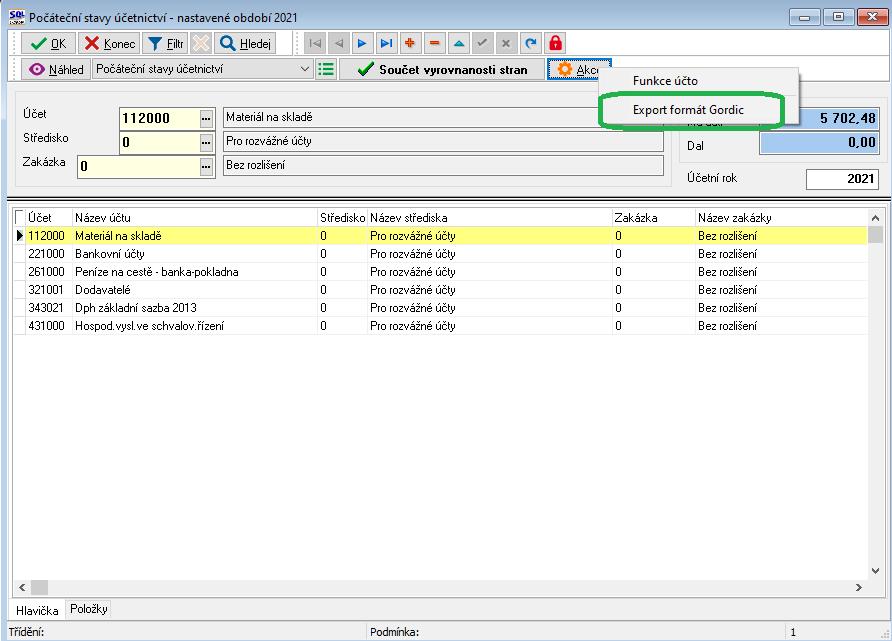Add a new record with plus icon

pos(410,43)
